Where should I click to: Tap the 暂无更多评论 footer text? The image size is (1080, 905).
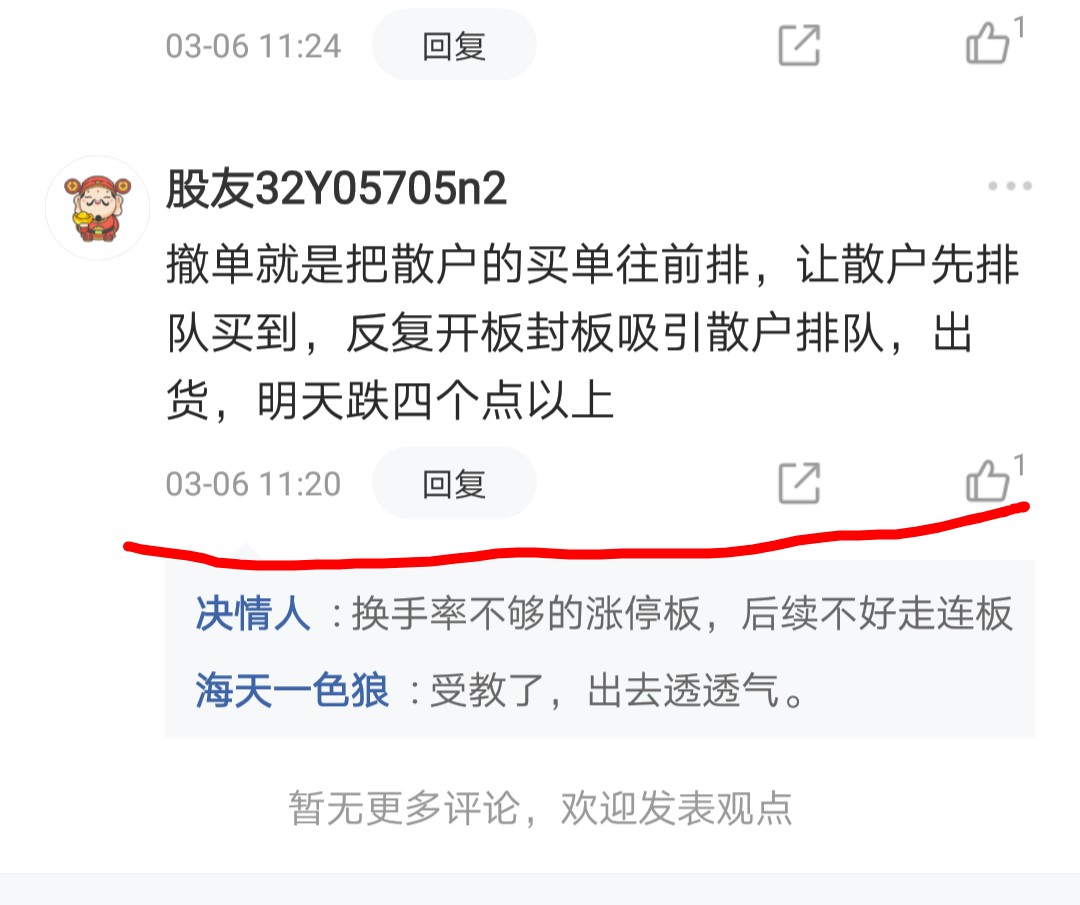(x=540, y=808)
